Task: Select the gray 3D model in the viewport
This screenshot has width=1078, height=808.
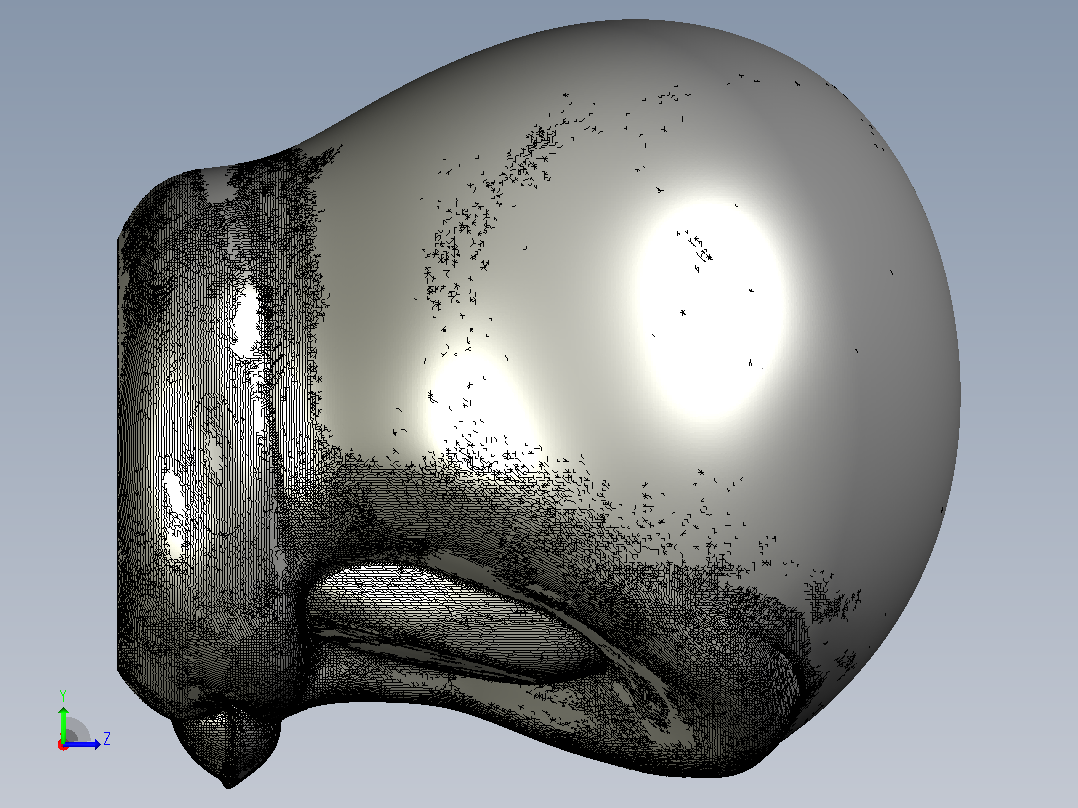Action: (x=538, y=403)
